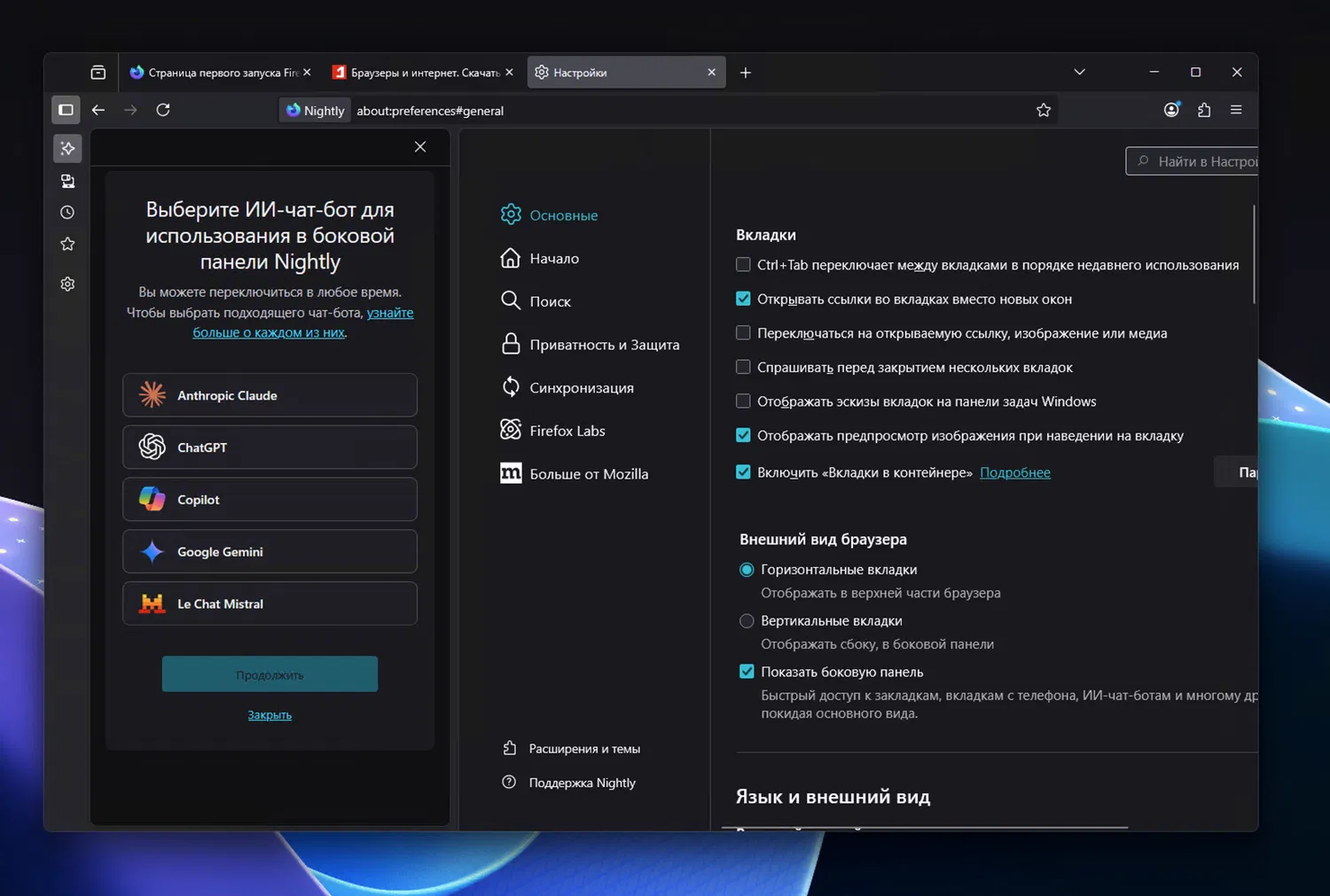Screen dimensions: 1330x896
Task: Open 'Приватность и Защита' settings category
Action: pyautogui.click(x=591, y=345)
